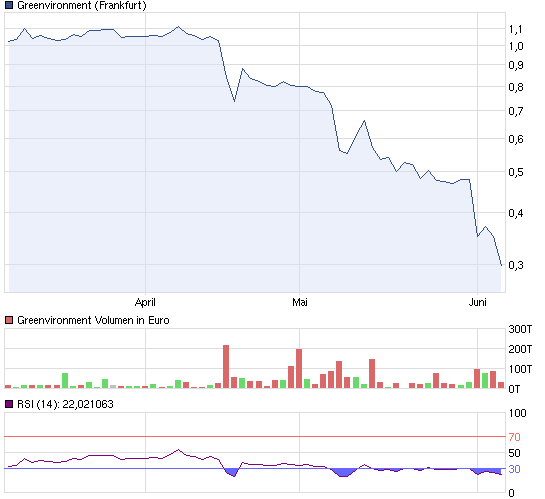Click the 0,7 price axis label

click(x=516, y=111)
